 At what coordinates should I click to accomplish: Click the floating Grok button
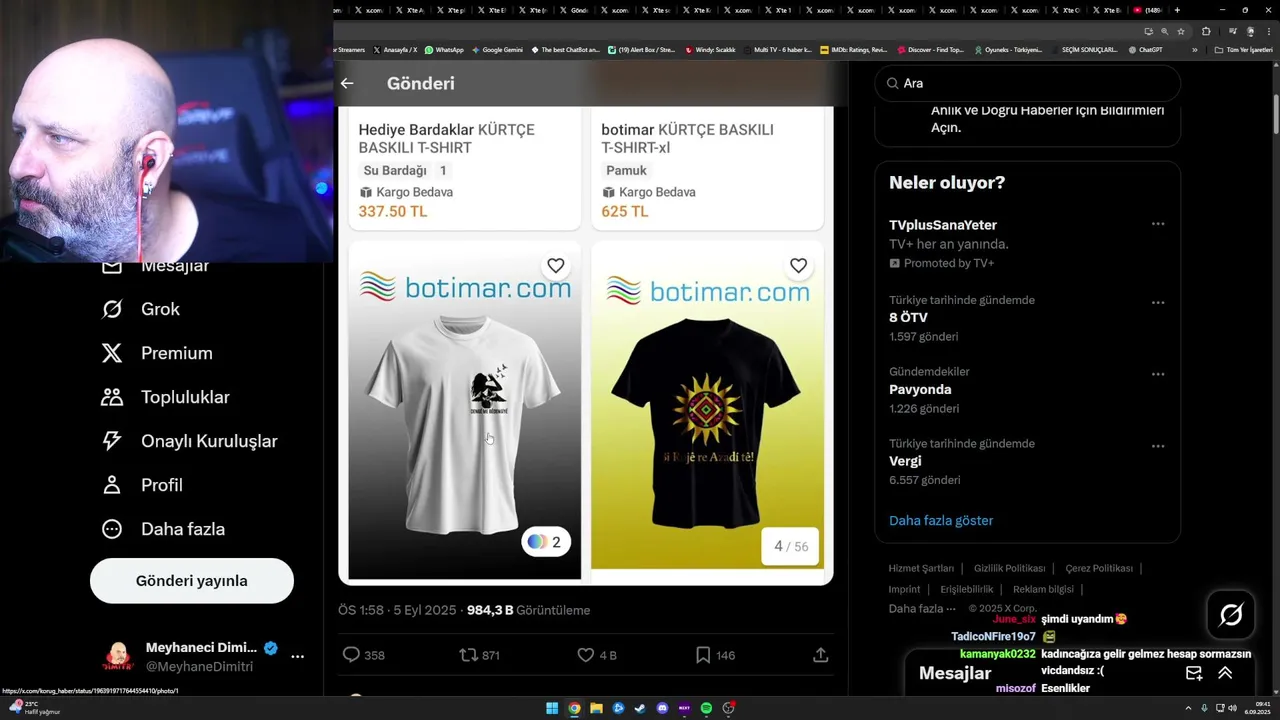click(x=1231, y=615)
